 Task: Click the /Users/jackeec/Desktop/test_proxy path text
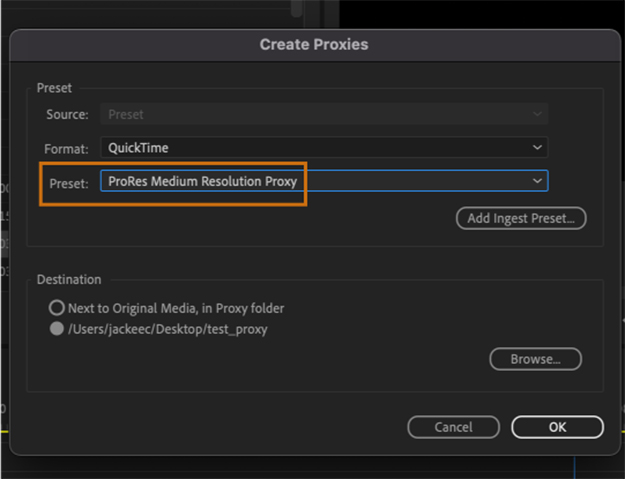(169, 329)
